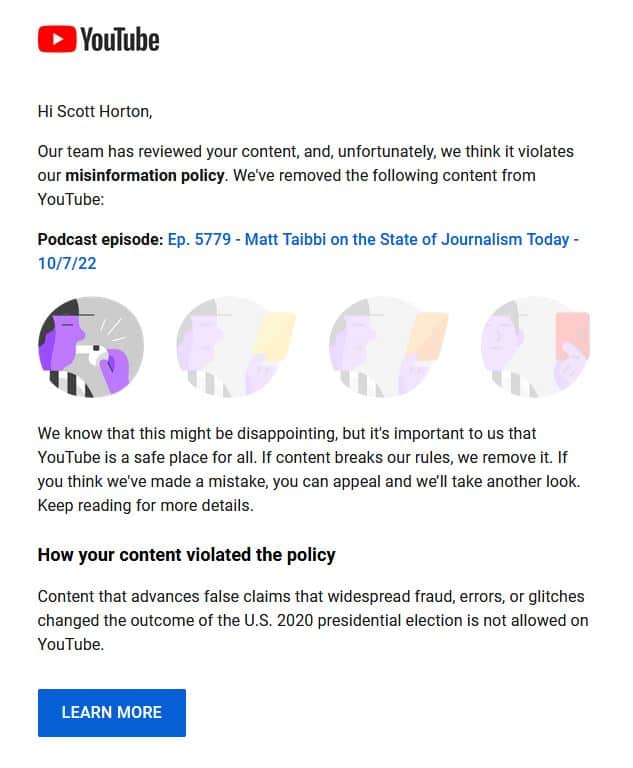
Task: Select the purple referee whistle warning illustration
Action: [90, 347]
